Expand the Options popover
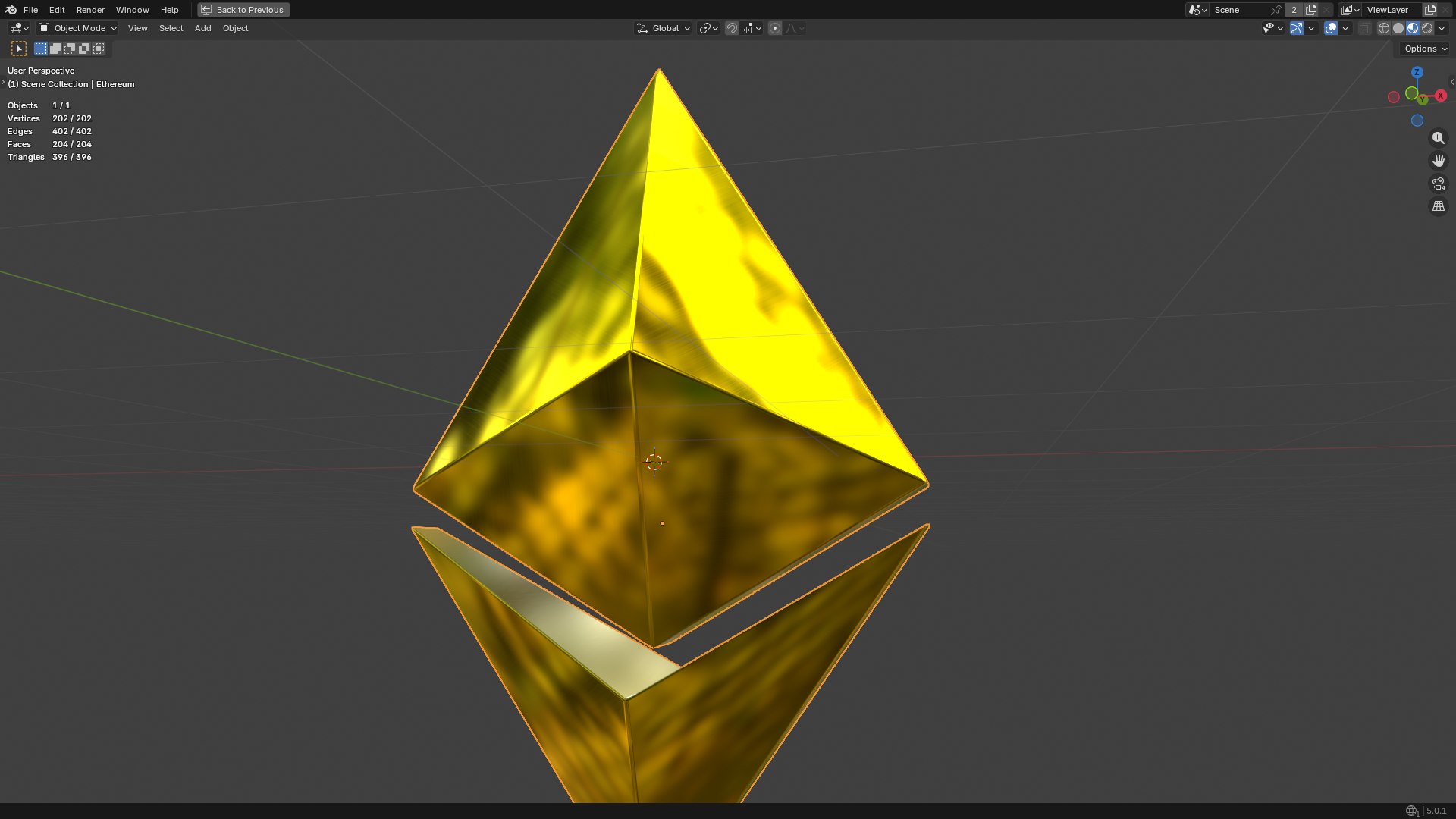This screenshot has width=1456, height=819. (1426, 49)
